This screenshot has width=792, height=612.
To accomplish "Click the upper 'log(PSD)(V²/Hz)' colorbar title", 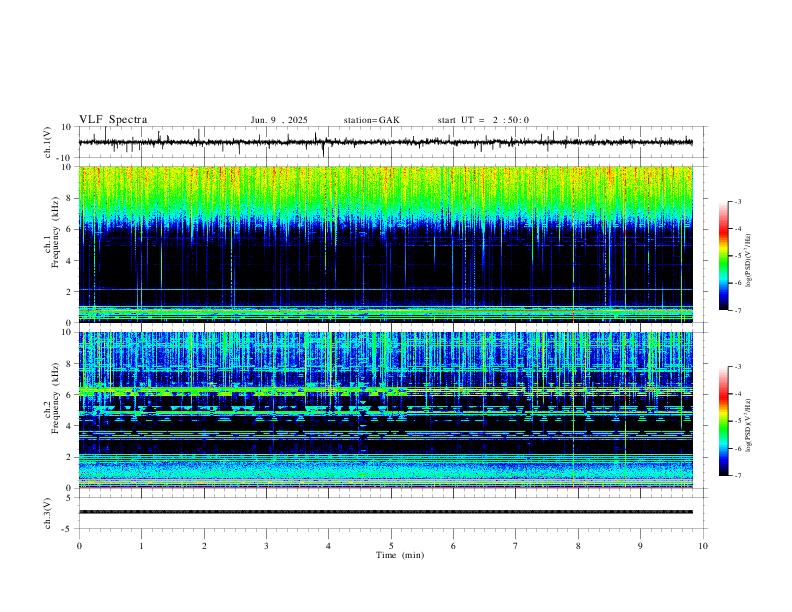I will pyautogui.click(x=749, y=260).
